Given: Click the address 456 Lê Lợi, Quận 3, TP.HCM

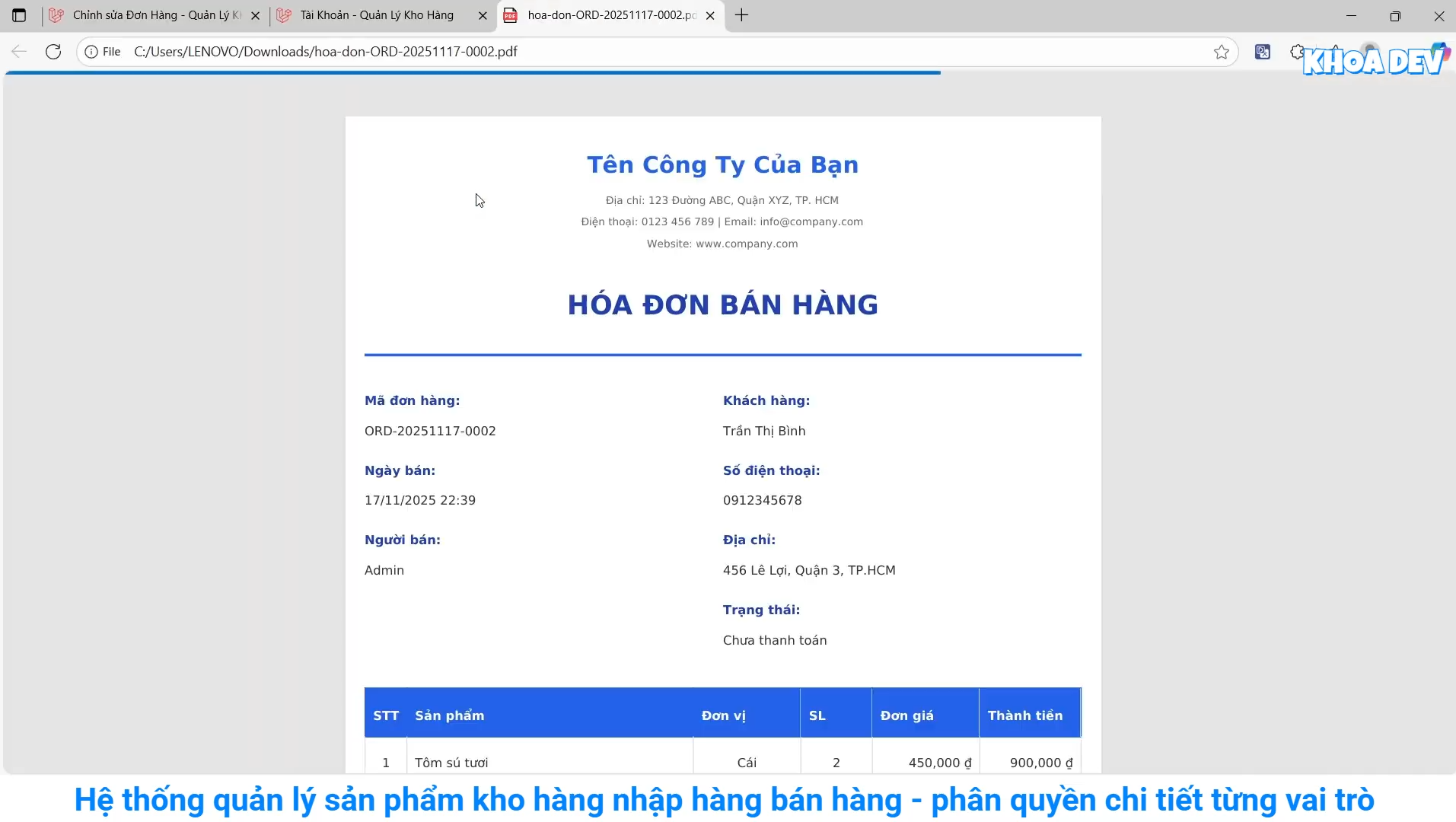Looking at the screenshot, I should pyautogui.click(x=809, y=570).
